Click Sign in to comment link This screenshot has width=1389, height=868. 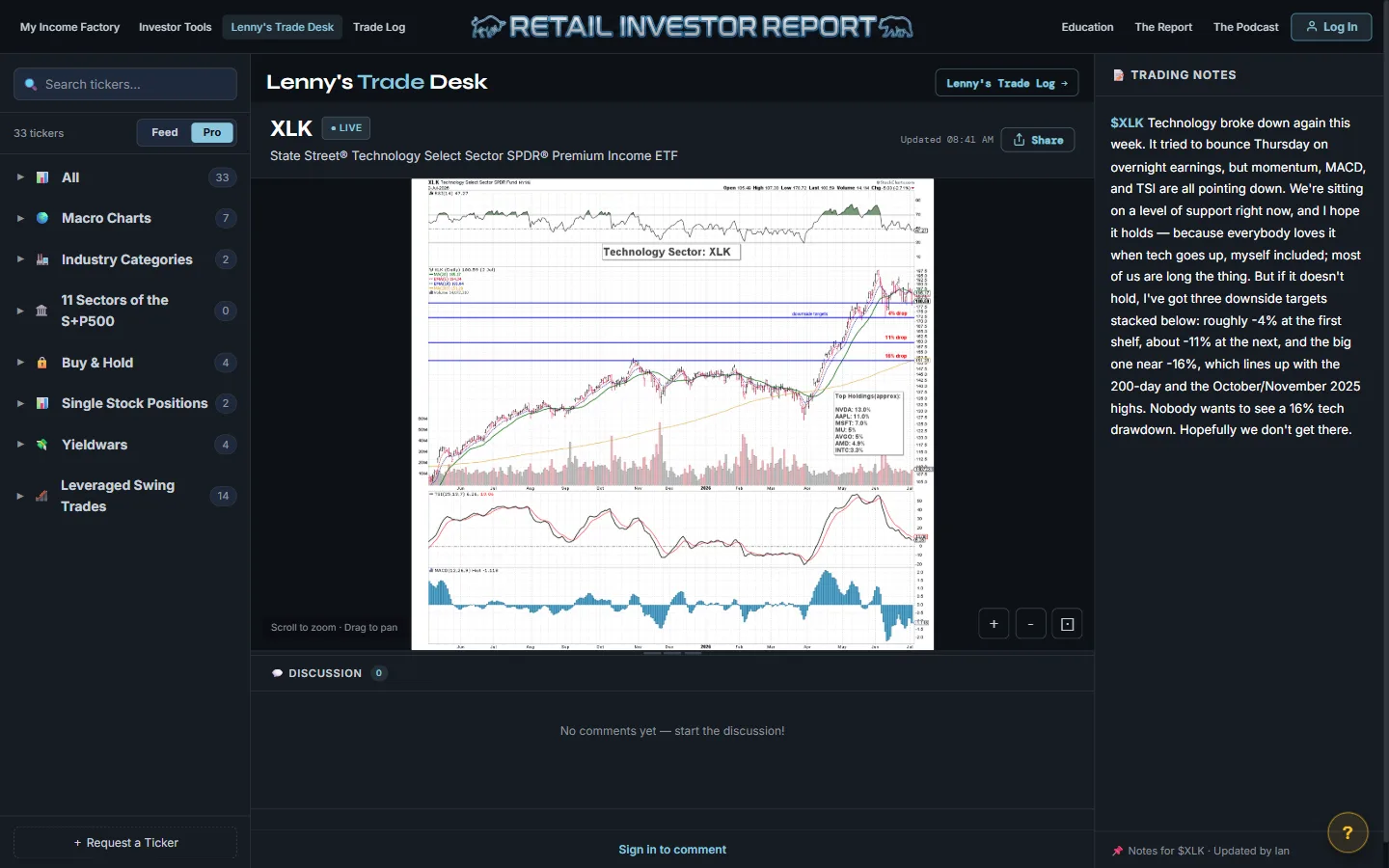(672, 850)
